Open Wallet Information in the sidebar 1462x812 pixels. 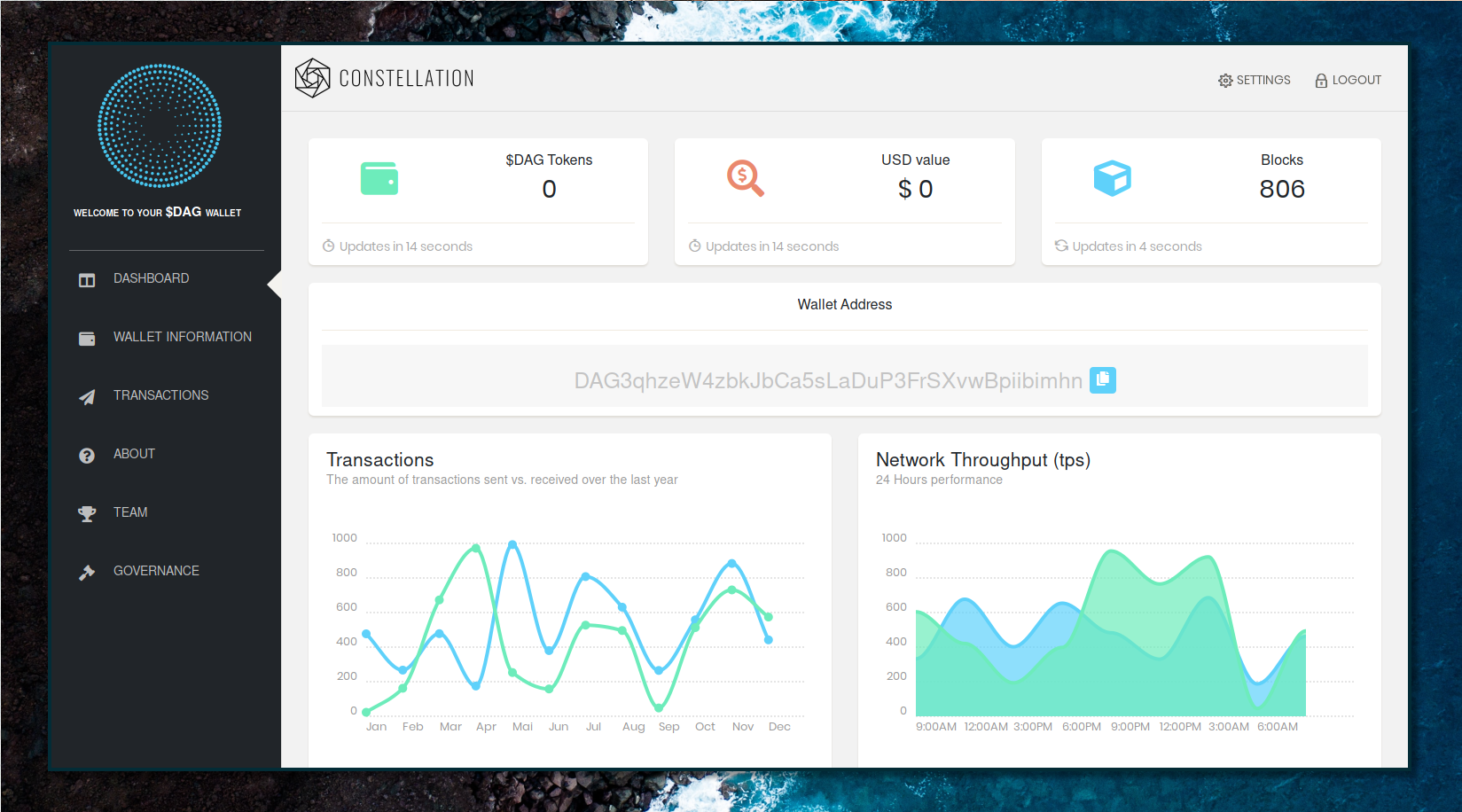[182, 337]
